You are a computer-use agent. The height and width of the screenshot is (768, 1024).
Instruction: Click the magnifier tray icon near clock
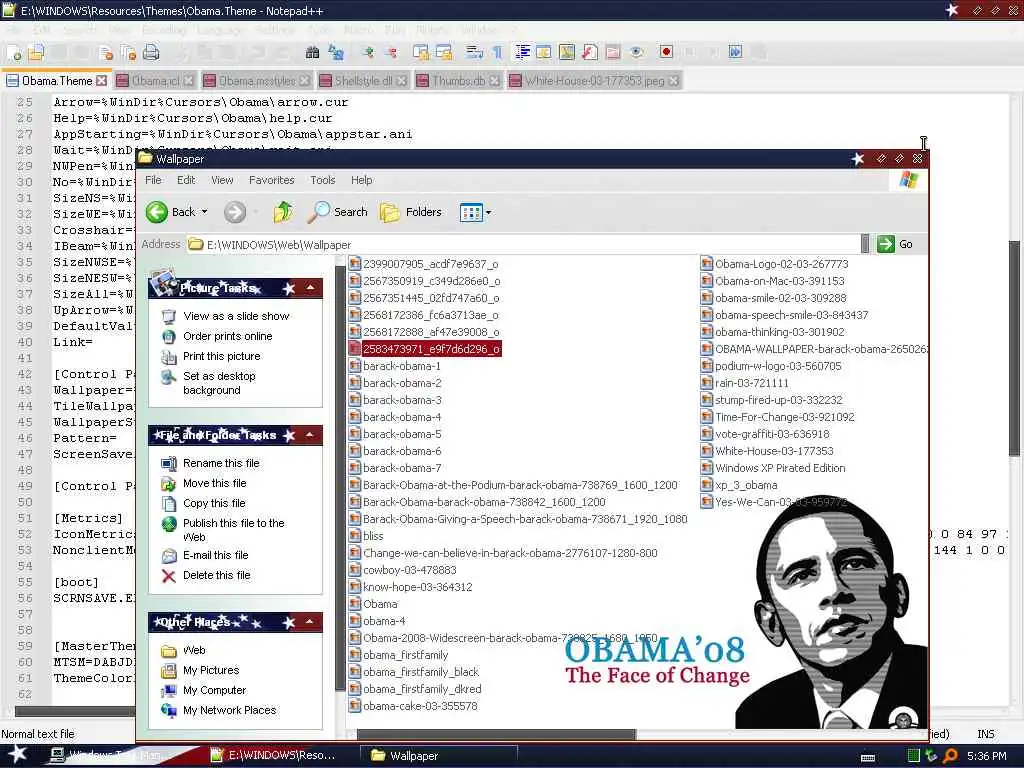point(951,756)
